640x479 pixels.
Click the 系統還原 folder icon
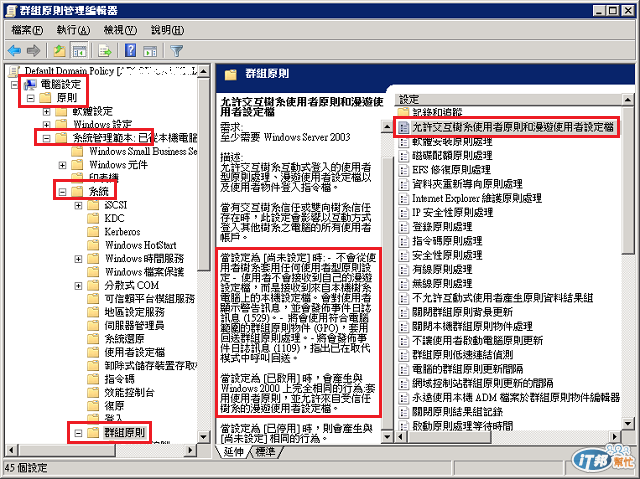(93, 339)
